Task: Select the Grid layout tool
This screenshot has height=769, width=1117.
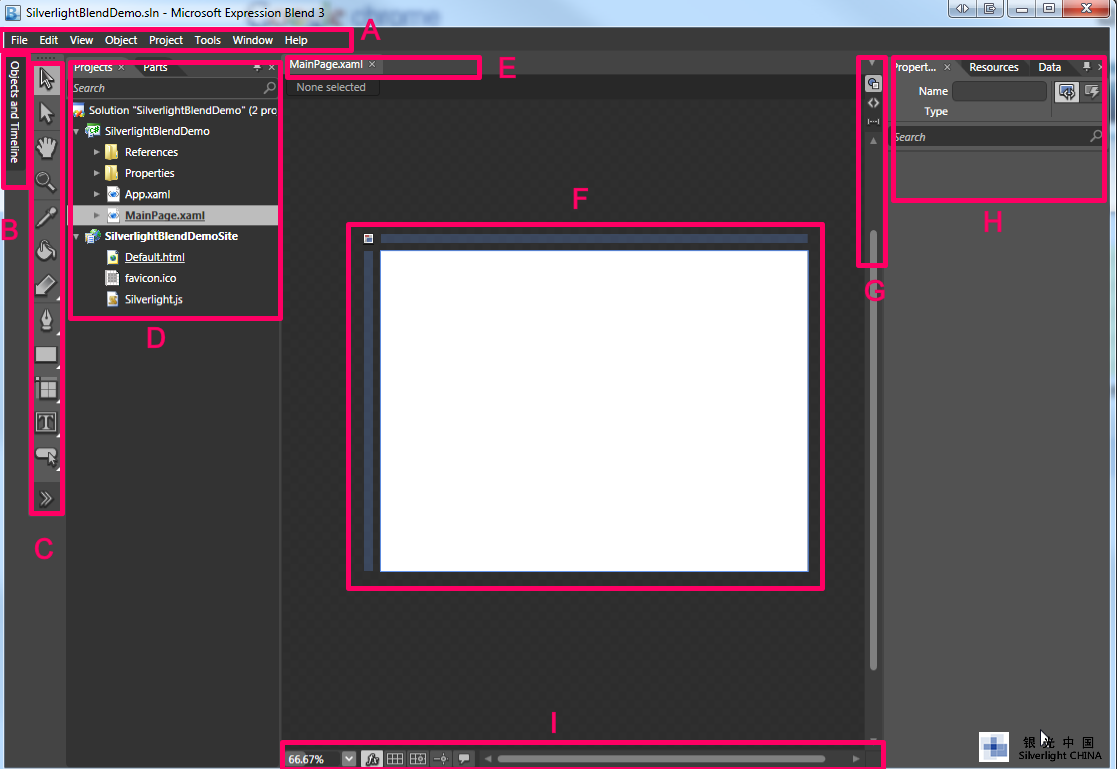Action: pos(46,388)
